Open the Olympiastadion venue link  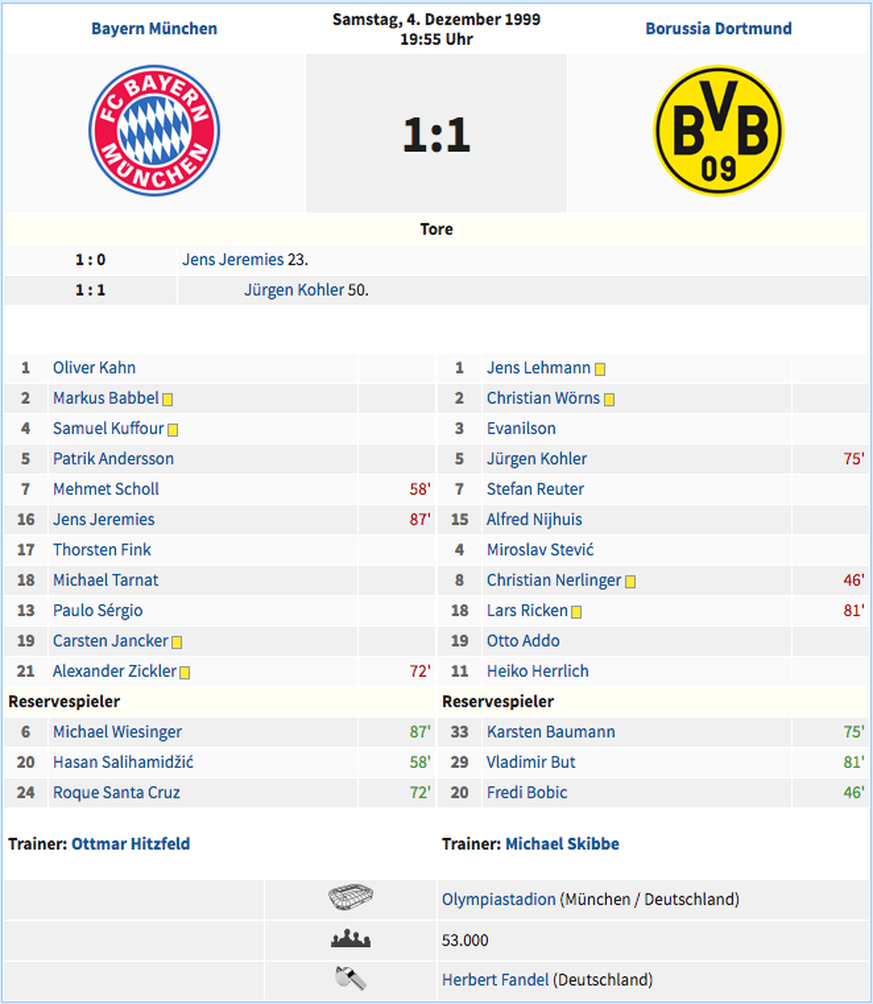click(498, 899)
